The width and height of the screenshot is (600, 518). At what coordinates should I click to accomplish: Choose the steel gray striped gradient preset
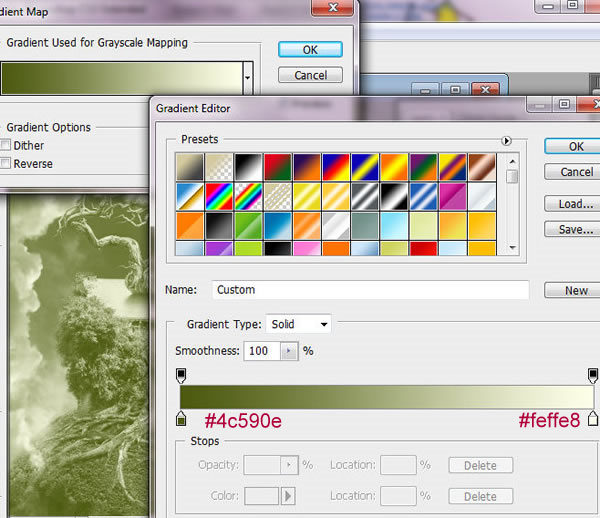coord(365,197)
